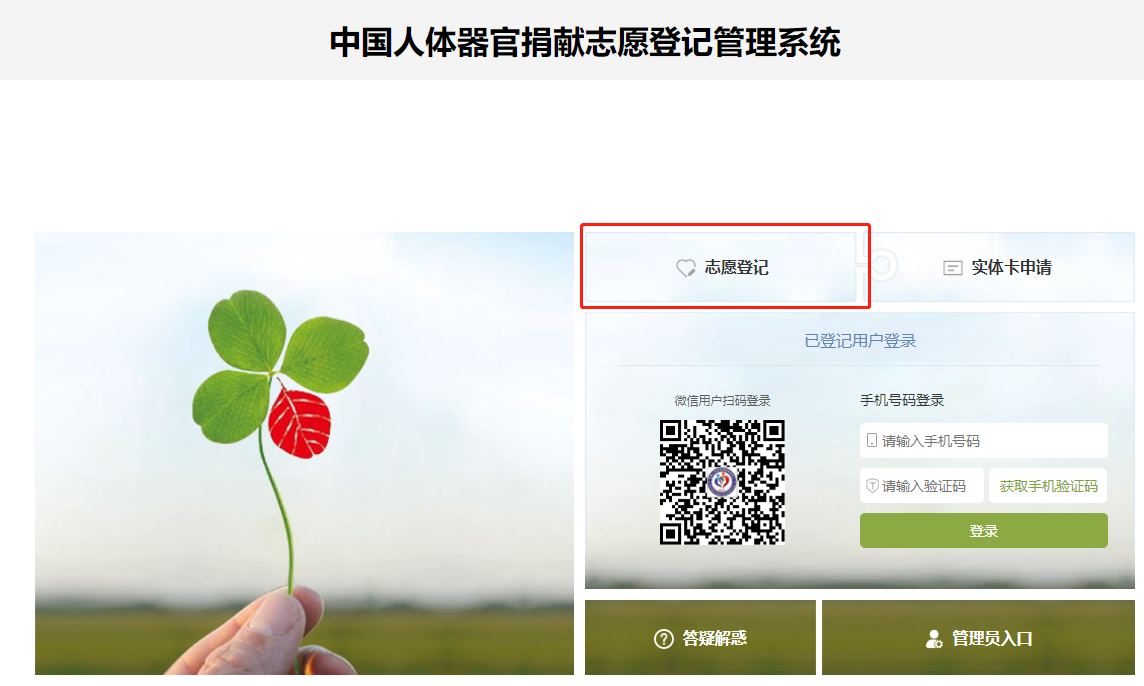Screen dimensions: 1144x686
Task: Open the 答疑解惑 help section
Action: 700,638
